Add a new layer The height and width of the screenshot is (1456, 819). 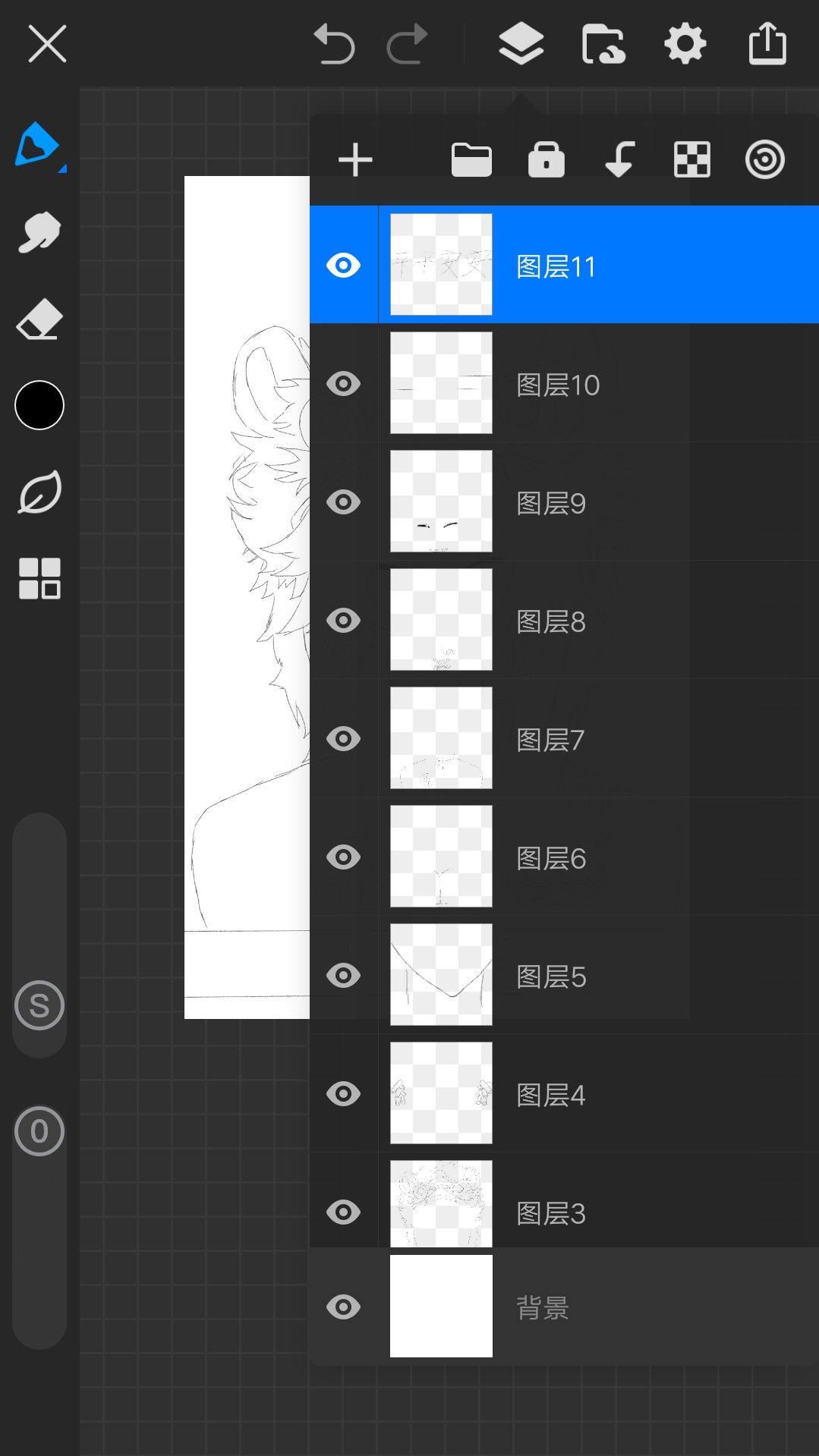pos(355,160)
